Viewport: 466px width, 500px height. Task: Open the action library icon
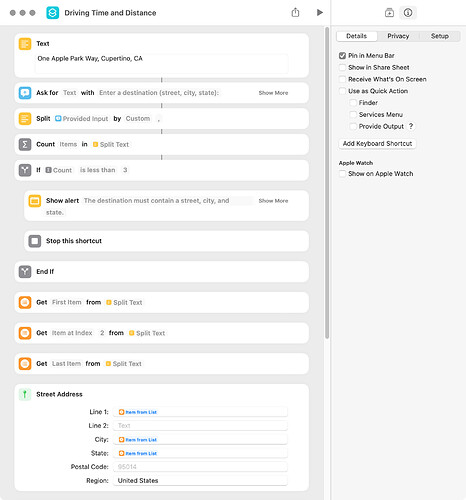389,13
